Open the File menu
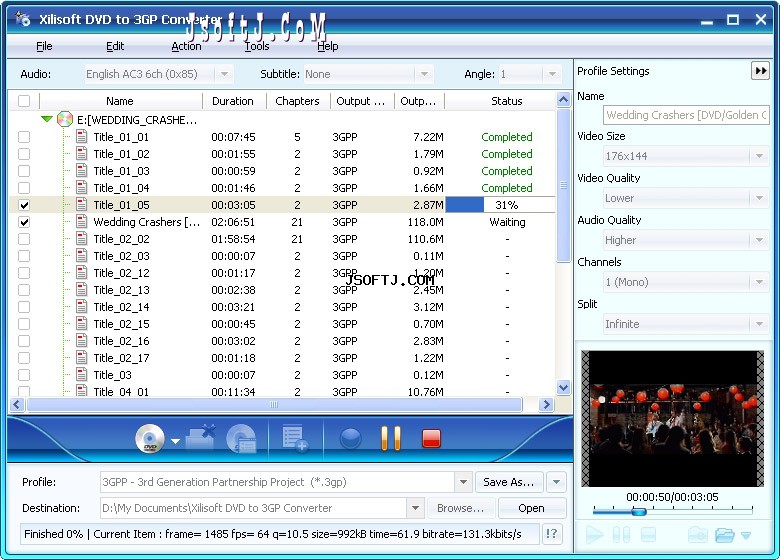This screenshot has height=560, width=780. 44,46
